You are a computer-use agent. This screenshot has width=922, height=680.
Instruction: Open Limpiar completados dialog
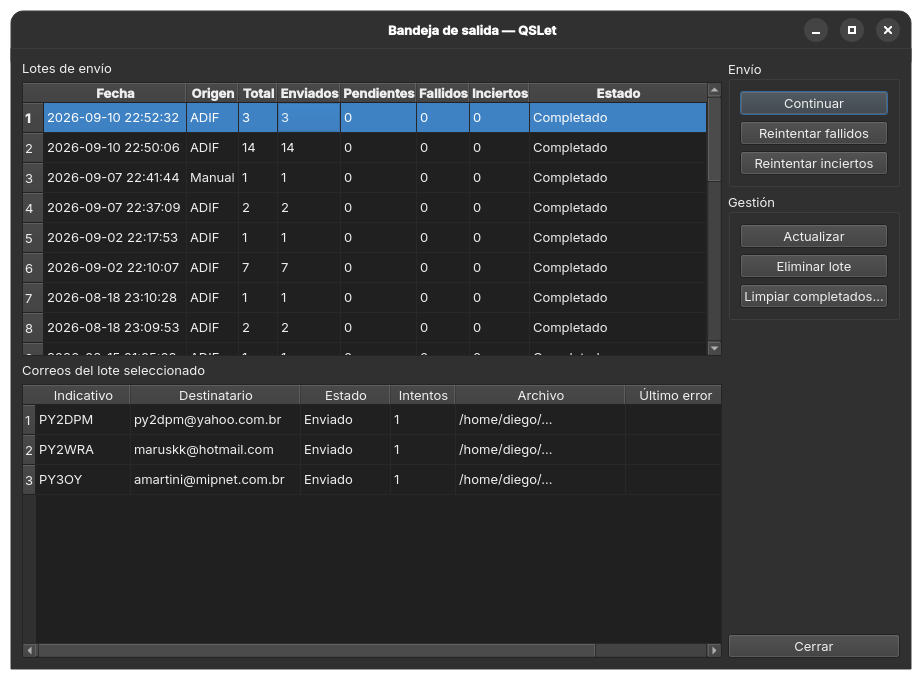point(813,296)
